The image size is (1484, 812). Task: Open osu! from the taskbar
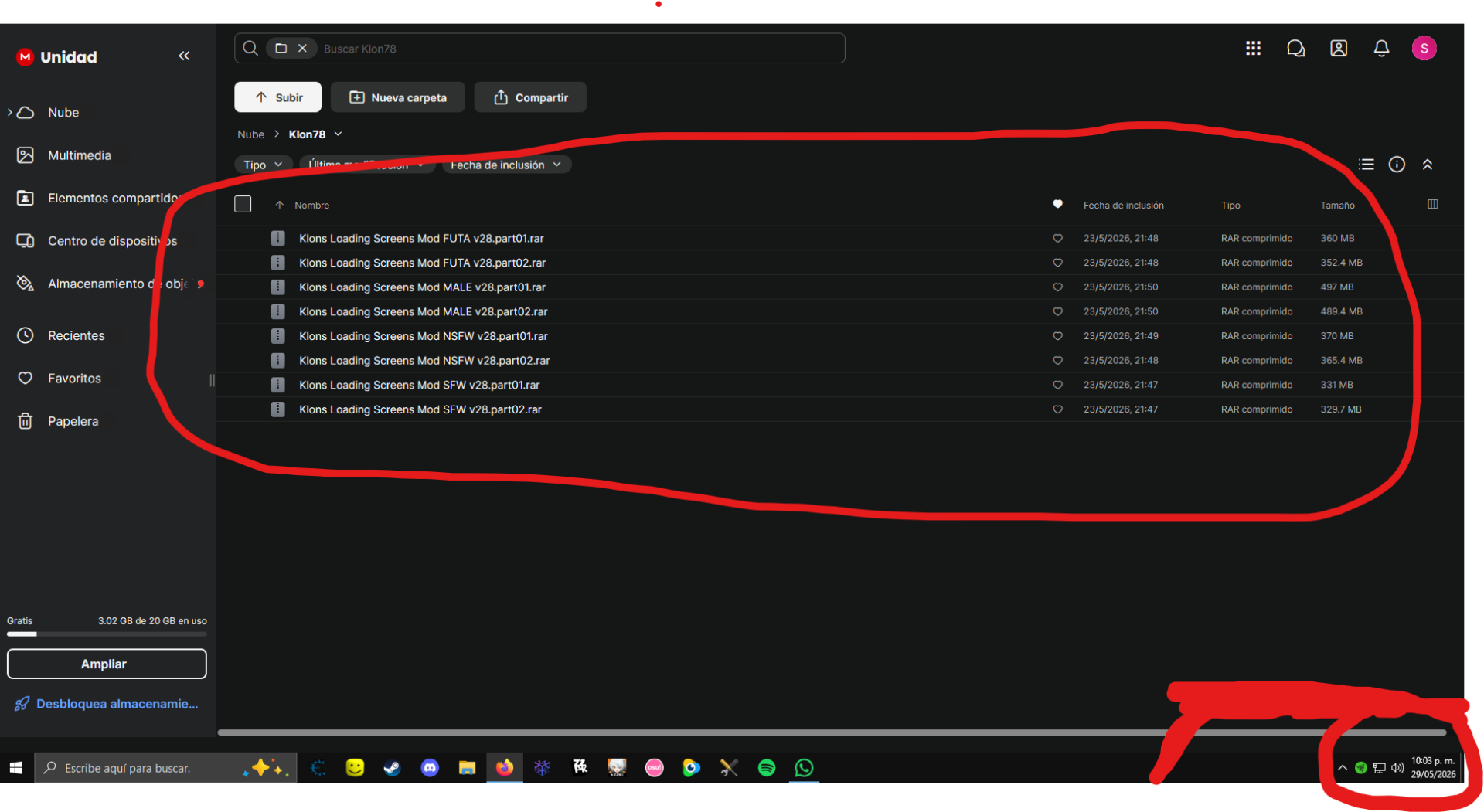[654, 767]
